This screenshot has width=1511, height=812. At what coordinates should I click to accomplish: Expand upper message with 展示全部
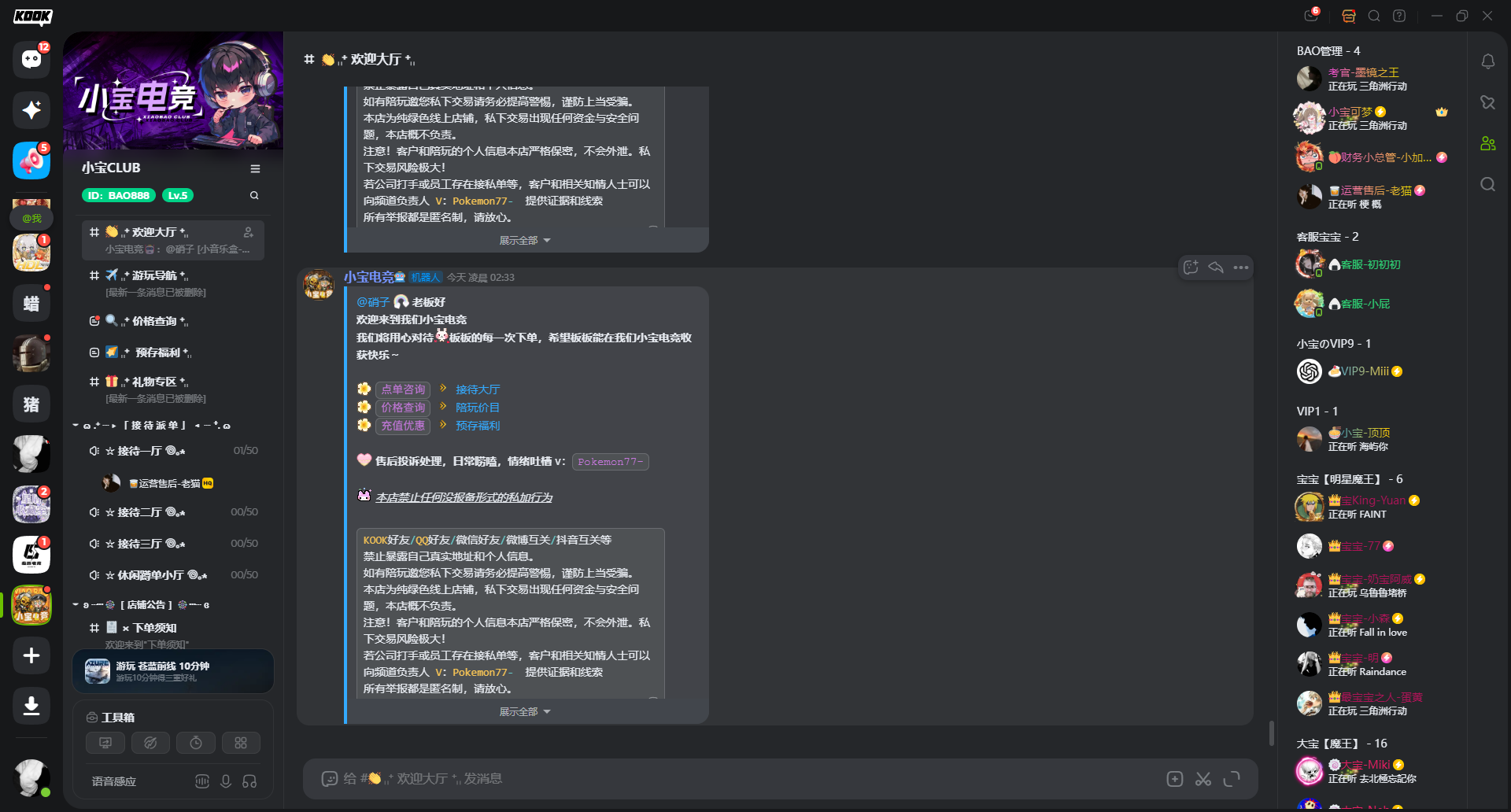pyautogui.click(x=525, y=241)
